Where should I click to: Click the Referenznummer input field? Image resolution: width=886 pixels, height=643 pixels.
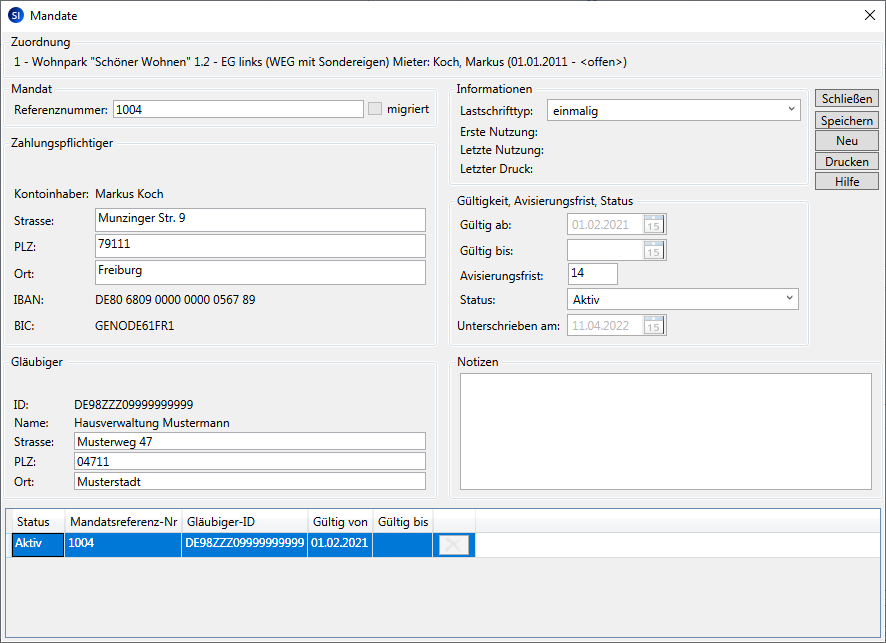click(x=238, y=110)
